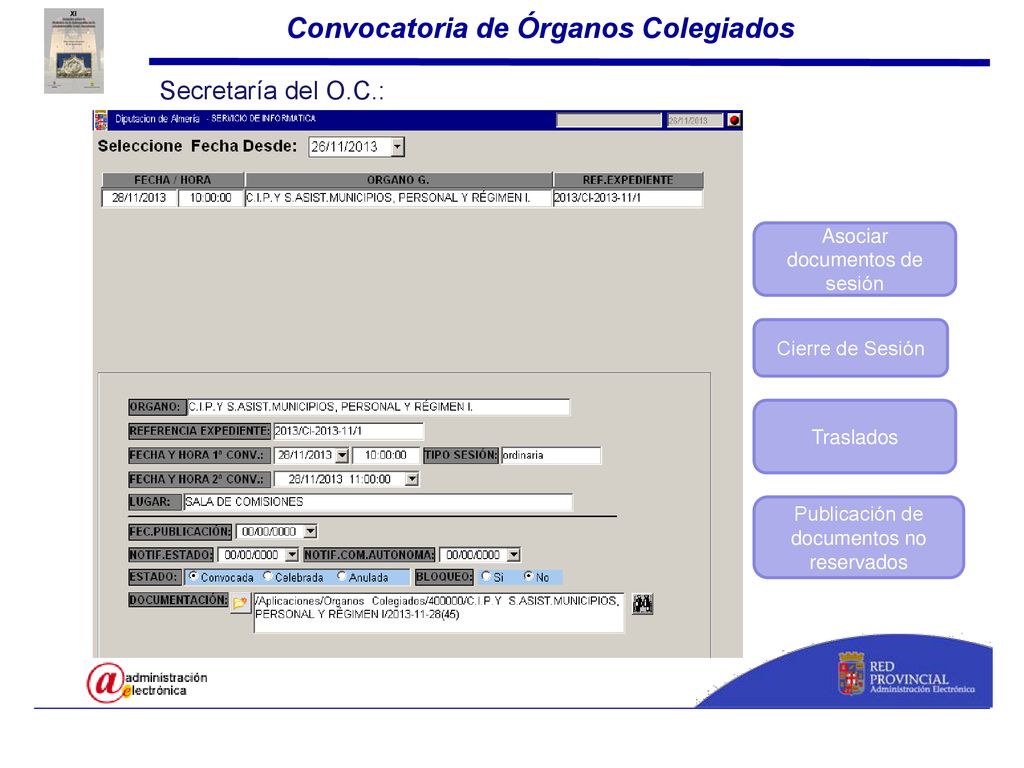Click the Lugar field SALA DE COMISIONES
Screen dimensions: 1024x768
pyautogui.click(x=377, y=502)
